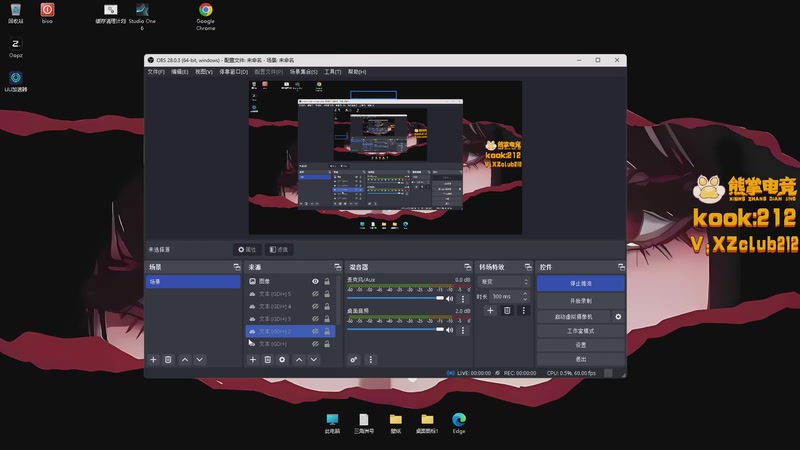Show the 文本 (GDI+) 5 source
800x450 pixels.
tap(315, 294)
